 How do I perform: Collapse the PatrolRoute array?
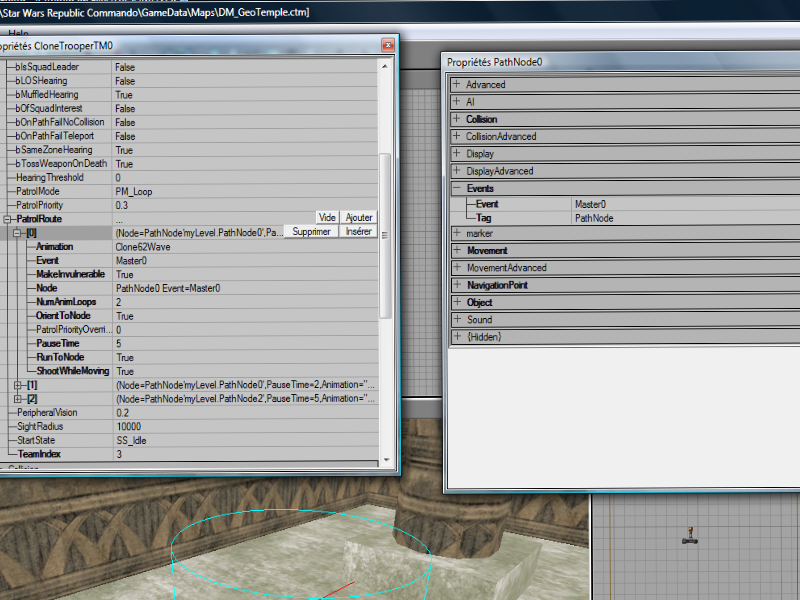7,219
